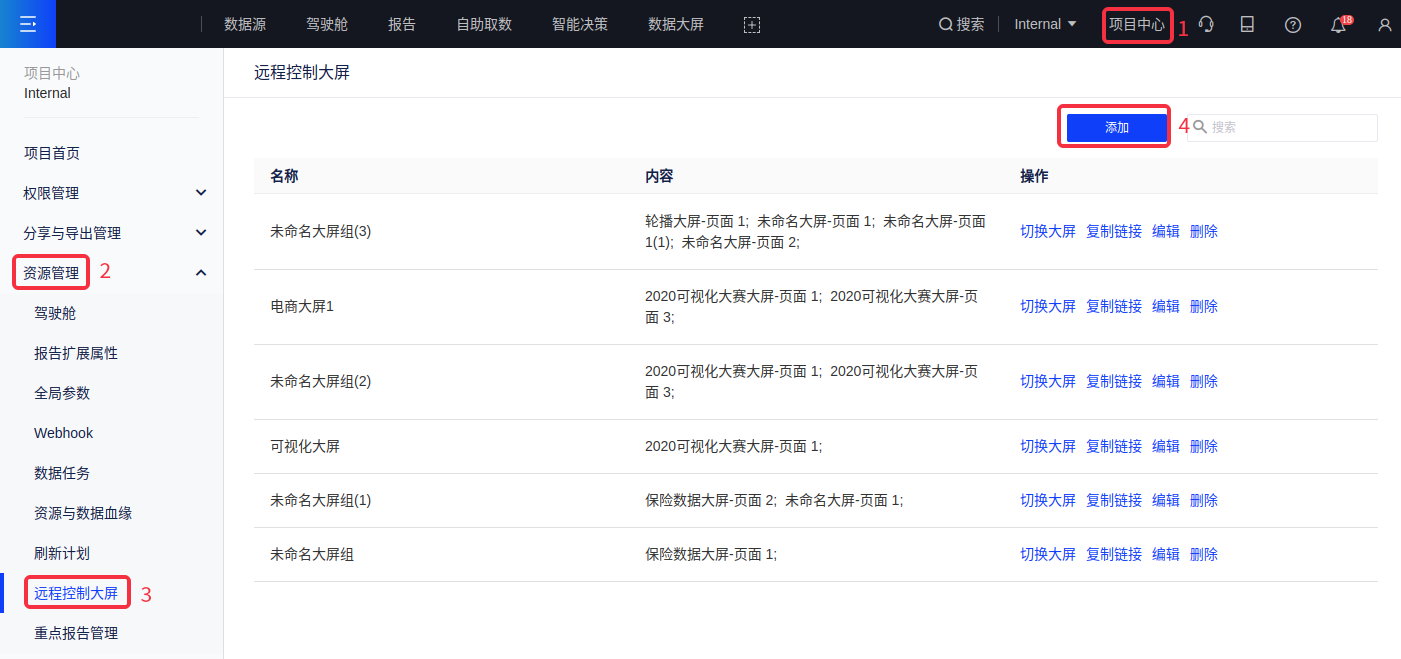Click the blue 添加 button
This screenshot has width=1401, height=659.
(1116, 128)
